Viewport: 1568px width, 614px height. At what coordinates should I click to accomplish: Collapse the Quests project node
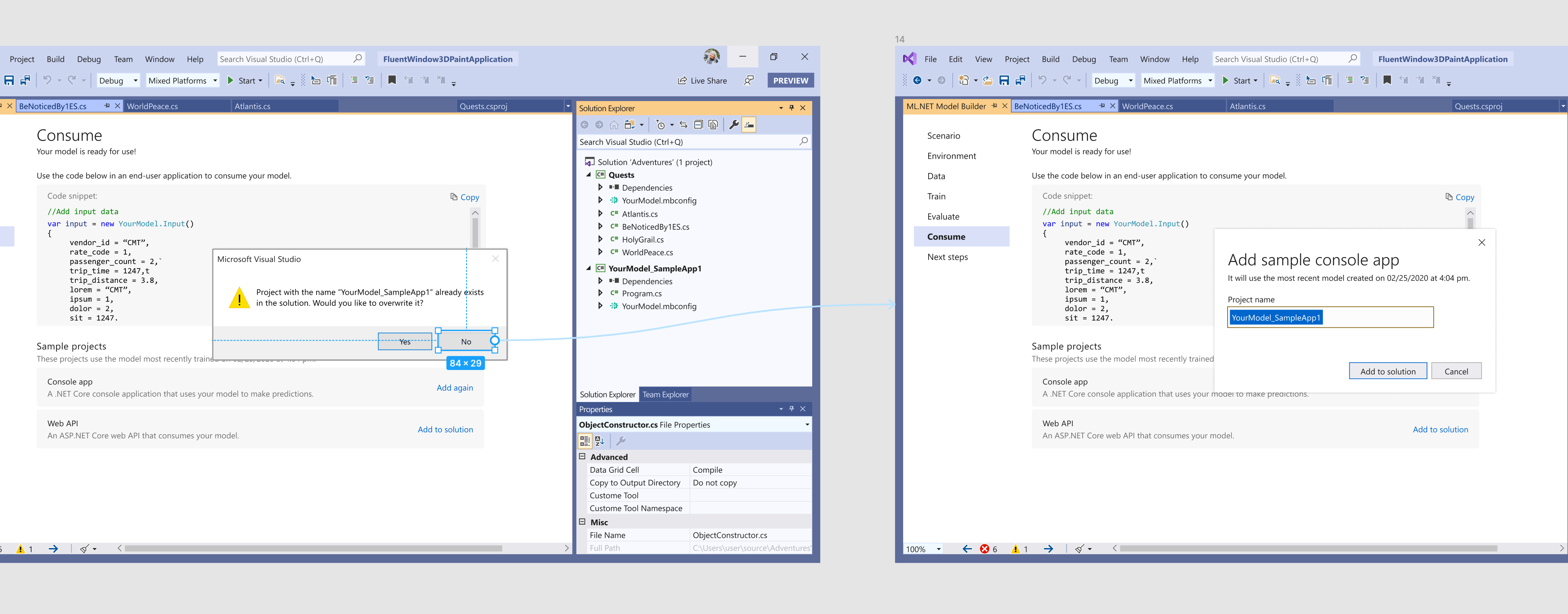[x=589, y=175]
